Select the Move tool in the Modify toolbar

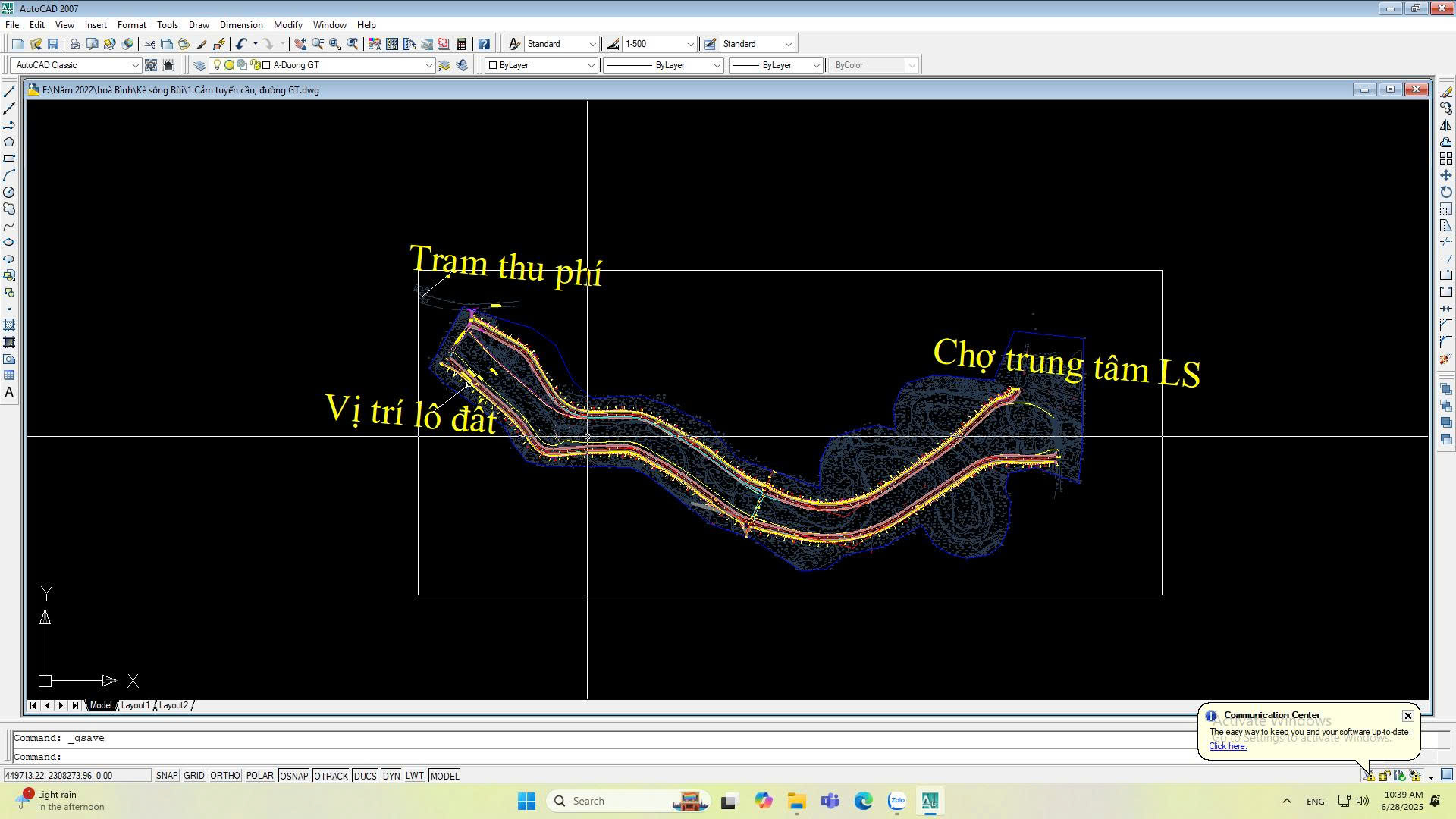(1446, 175)
